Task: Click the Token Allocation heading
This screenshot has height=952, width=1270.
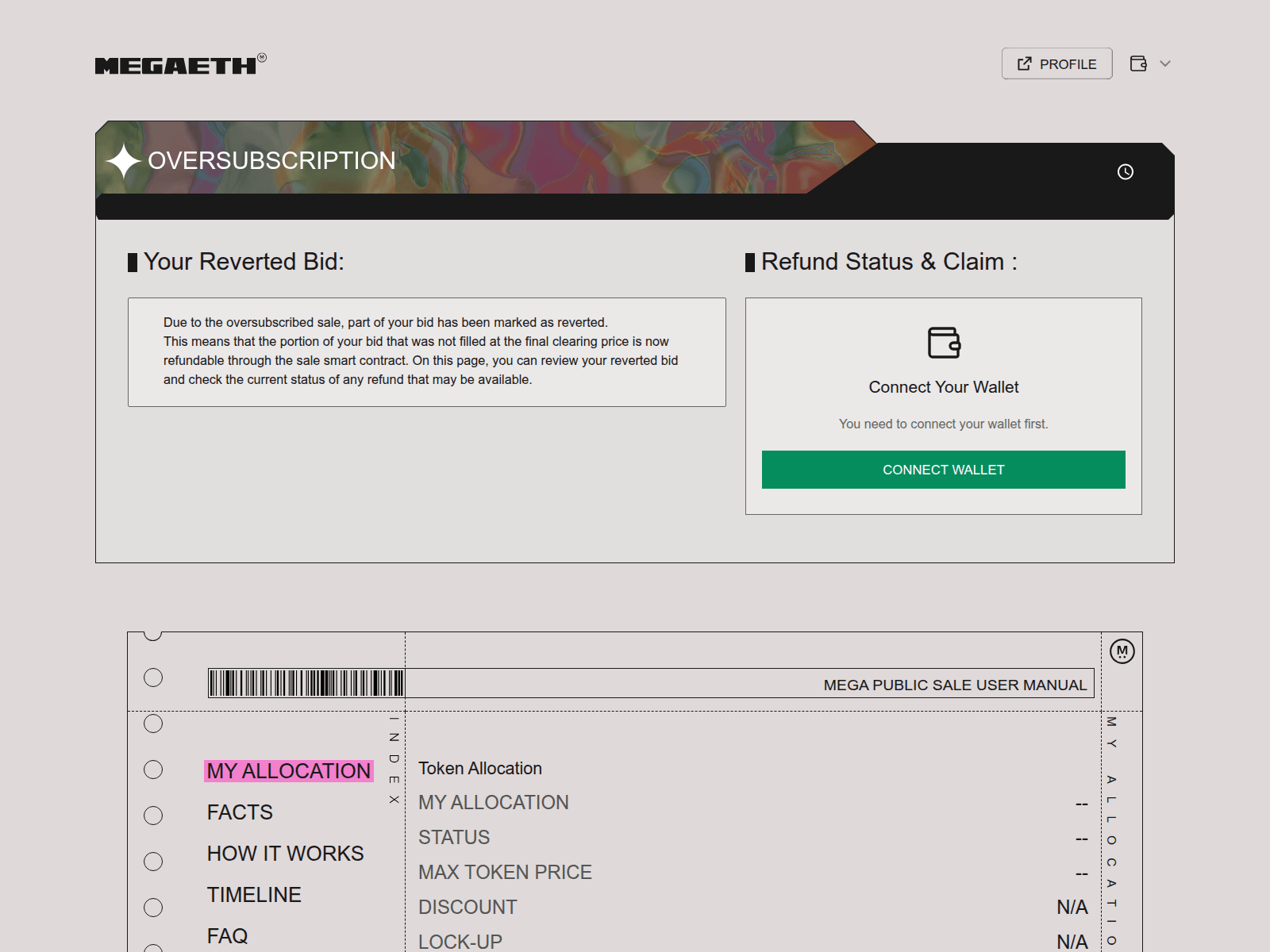Action: [x=480, y=768]
